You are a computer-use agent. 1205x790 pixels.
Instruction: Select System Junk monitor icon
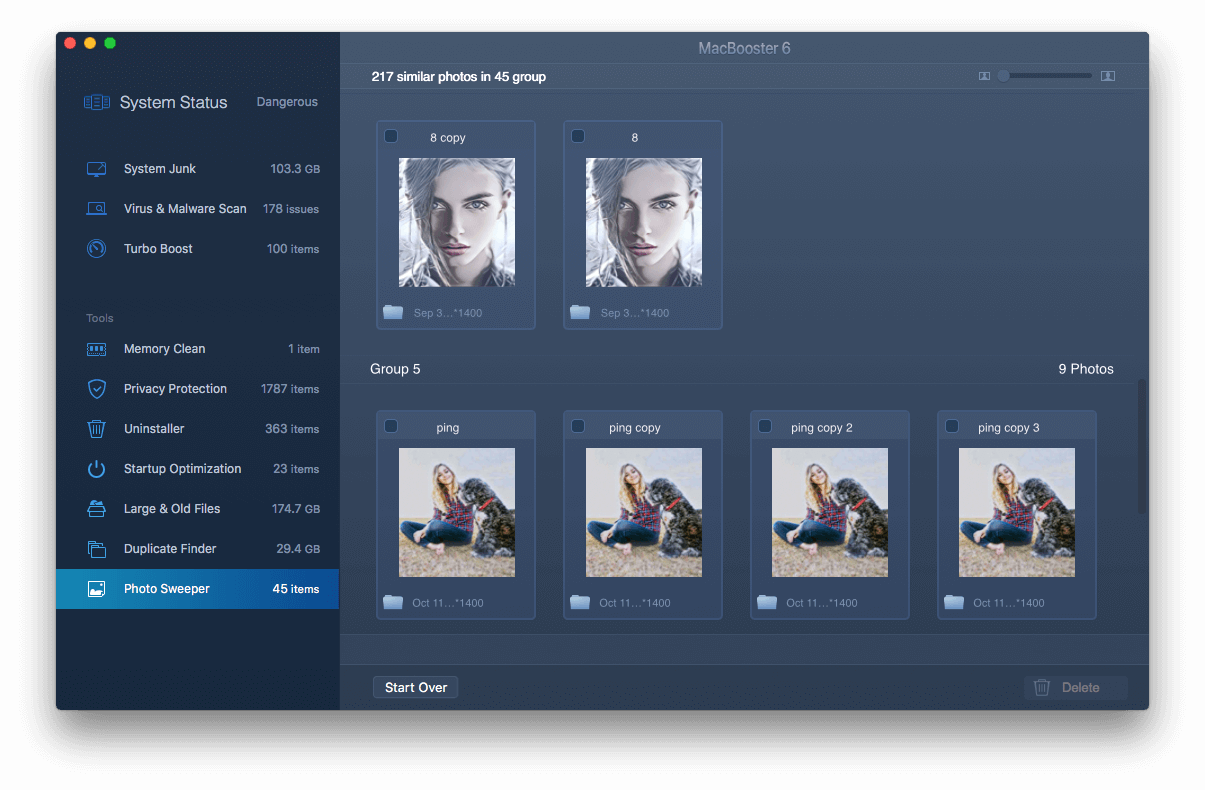pos(96,169)
